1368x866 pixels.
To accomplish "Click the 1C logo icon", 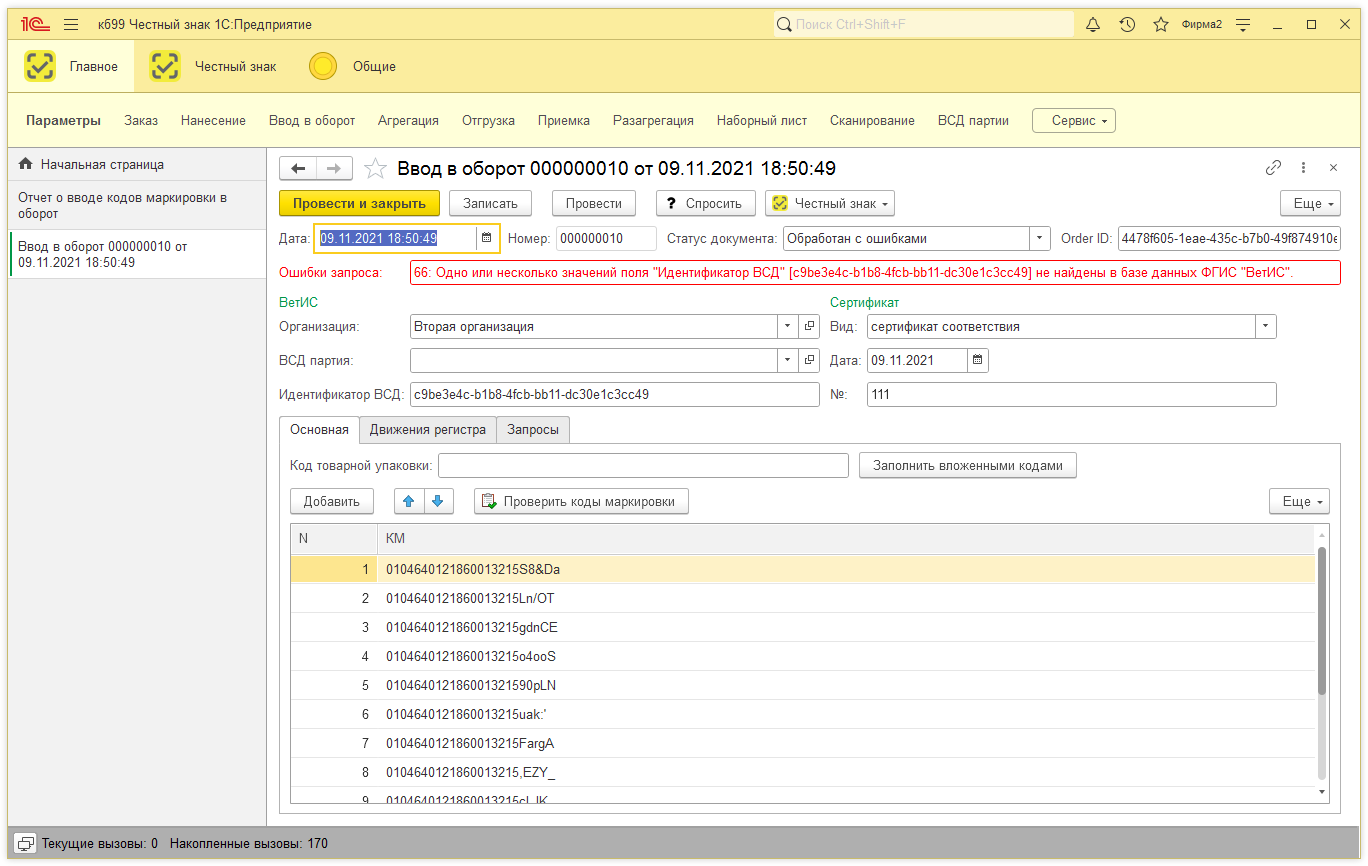I will (x=36, y=24).
